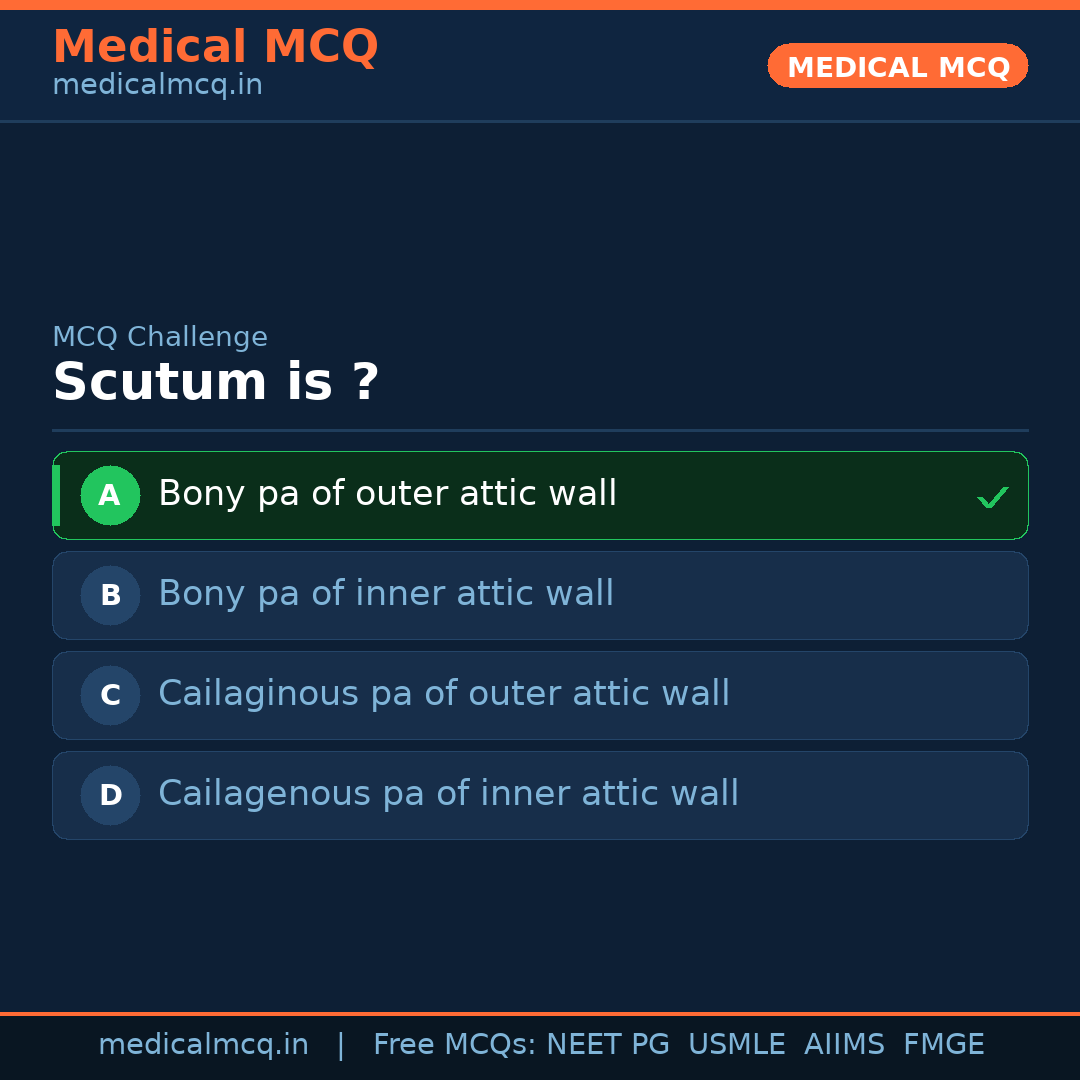
Task: Click the question title 'Scutum is ?'
Action: (214, 382)
